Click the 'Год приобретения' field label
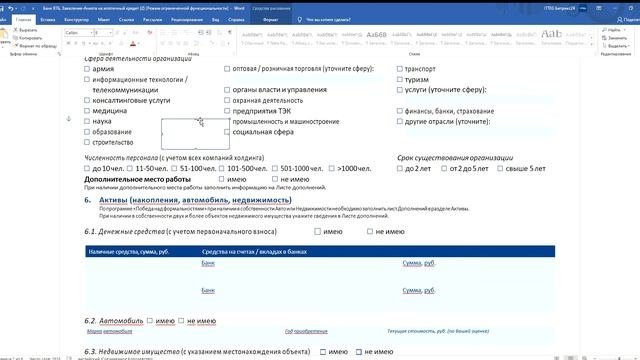640x360 pixels. pyautogui.click(x=307, y=331)
